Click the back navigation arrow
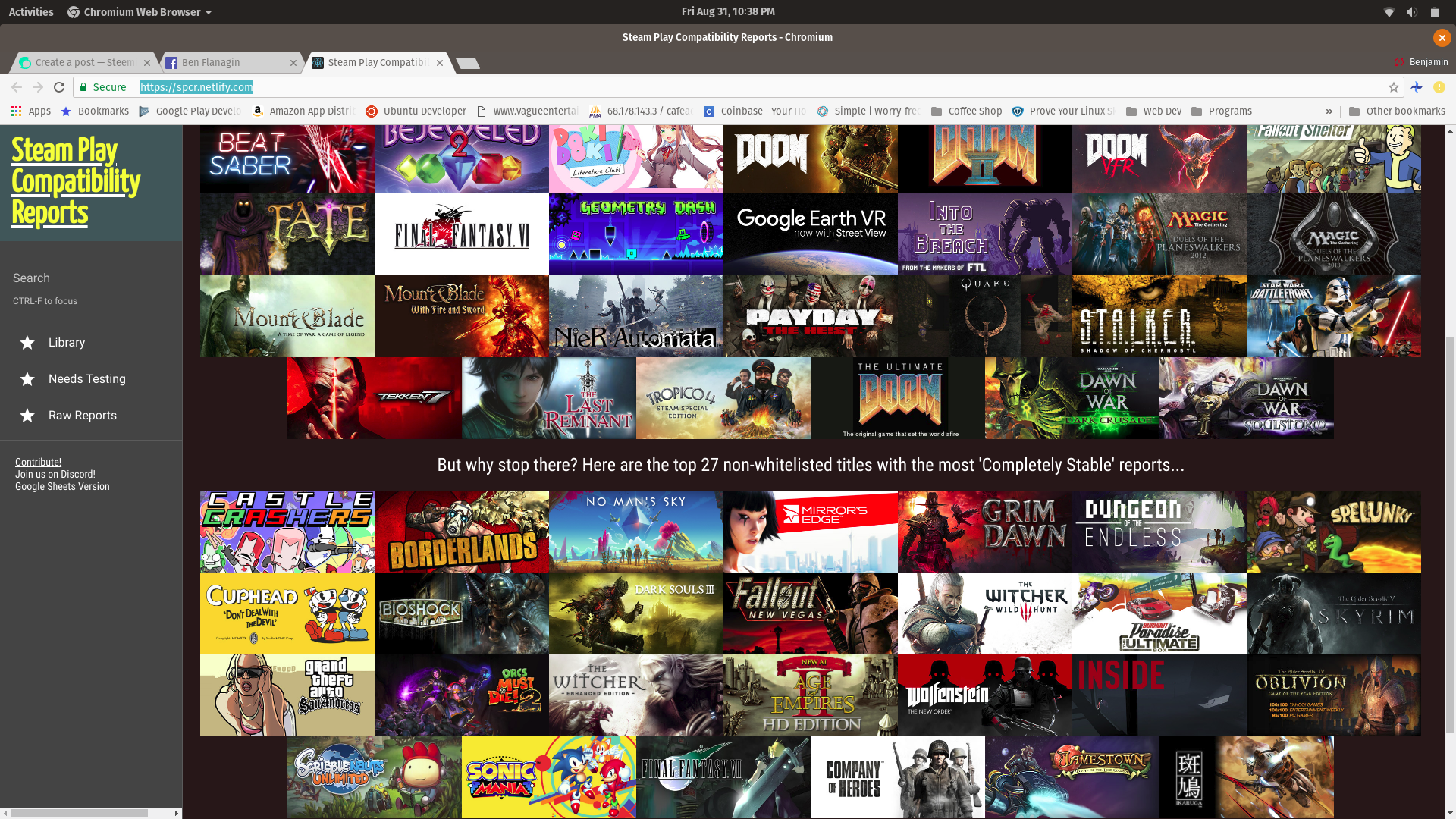The width and height of the screenshot is (1456, 819). [x=17, y=87]
